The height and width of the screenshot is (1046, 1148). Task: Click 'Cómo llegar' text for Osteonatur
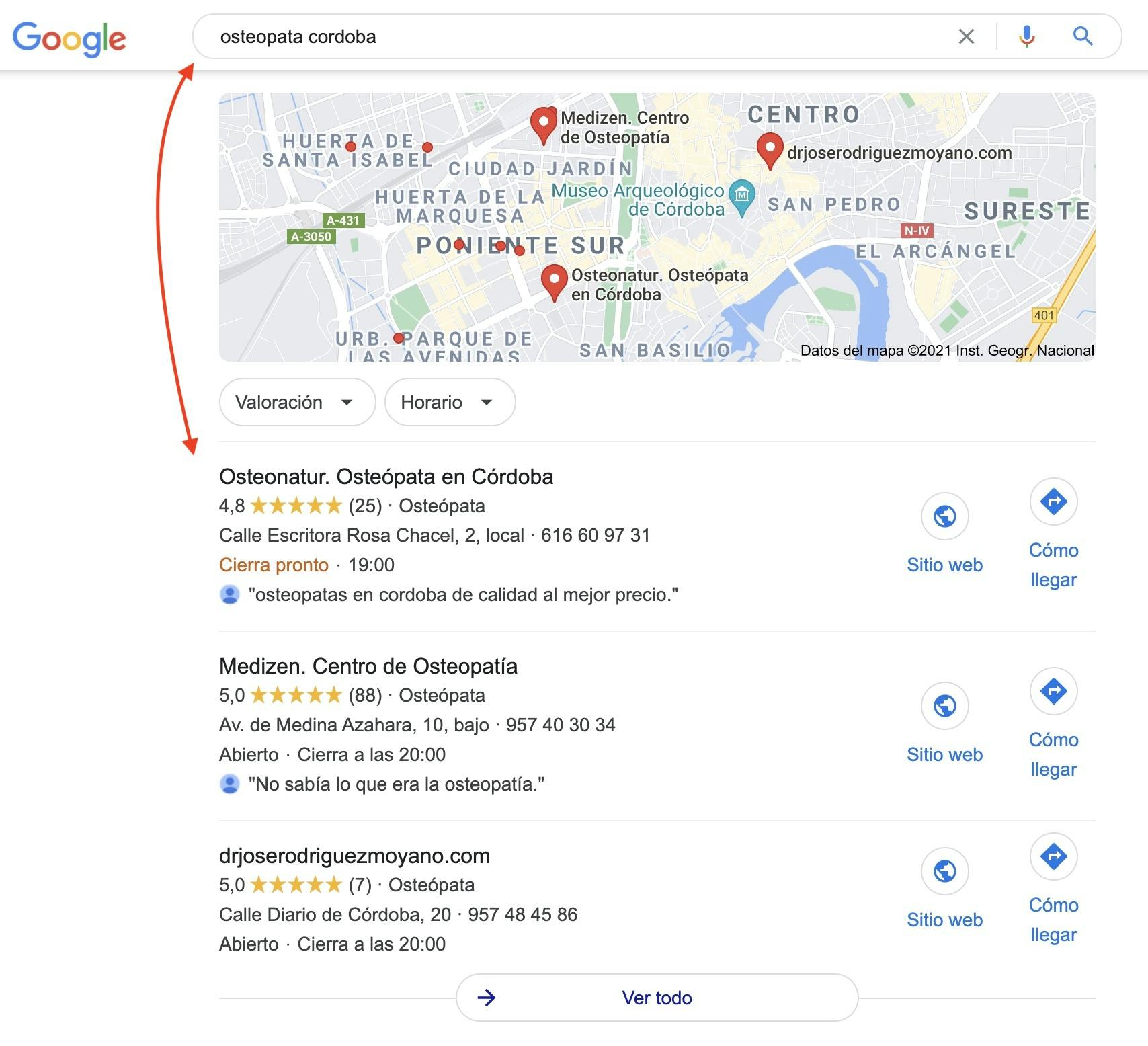point(1053,565)
